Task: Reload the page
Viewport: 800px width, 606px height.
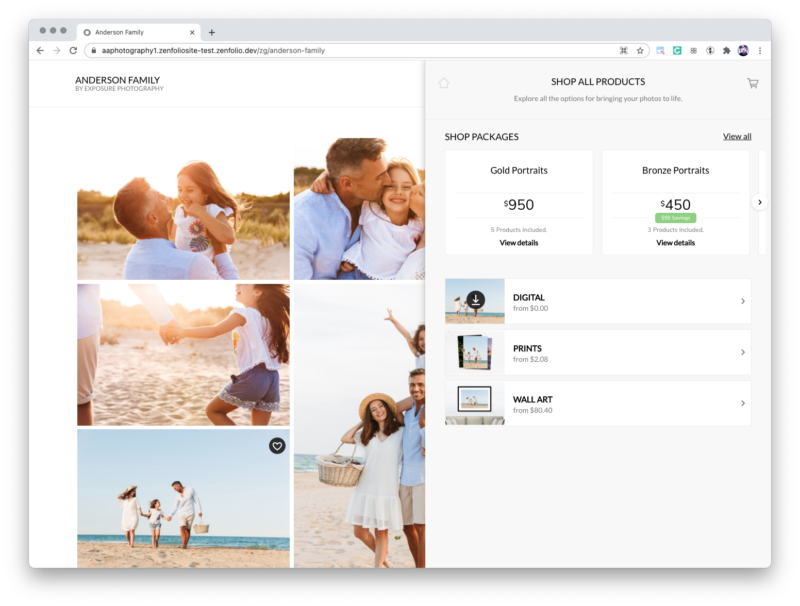Action: click(x=73, y=50)
